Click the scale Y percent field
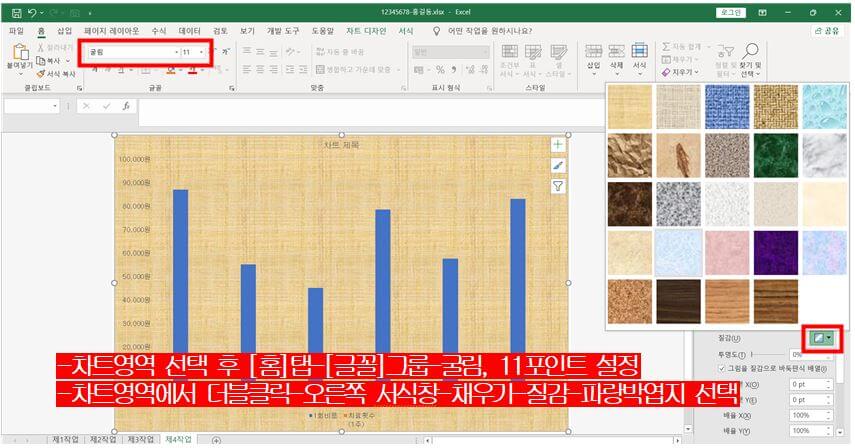 (x=810, y=431)
